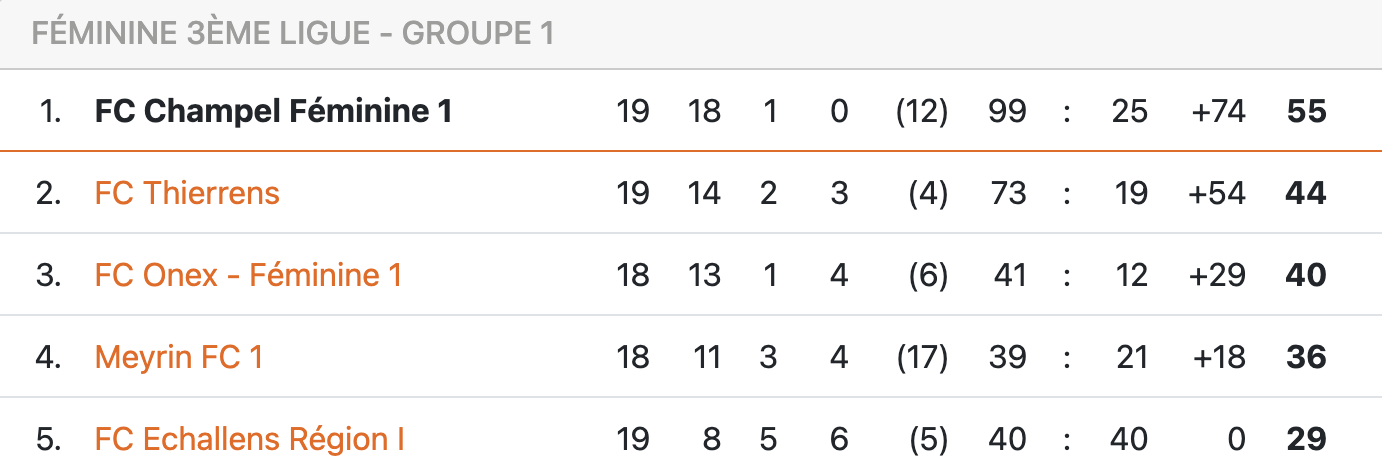Click rank number 1 in the standings
Screen dimensions: 1382x474
click(49, 111)
